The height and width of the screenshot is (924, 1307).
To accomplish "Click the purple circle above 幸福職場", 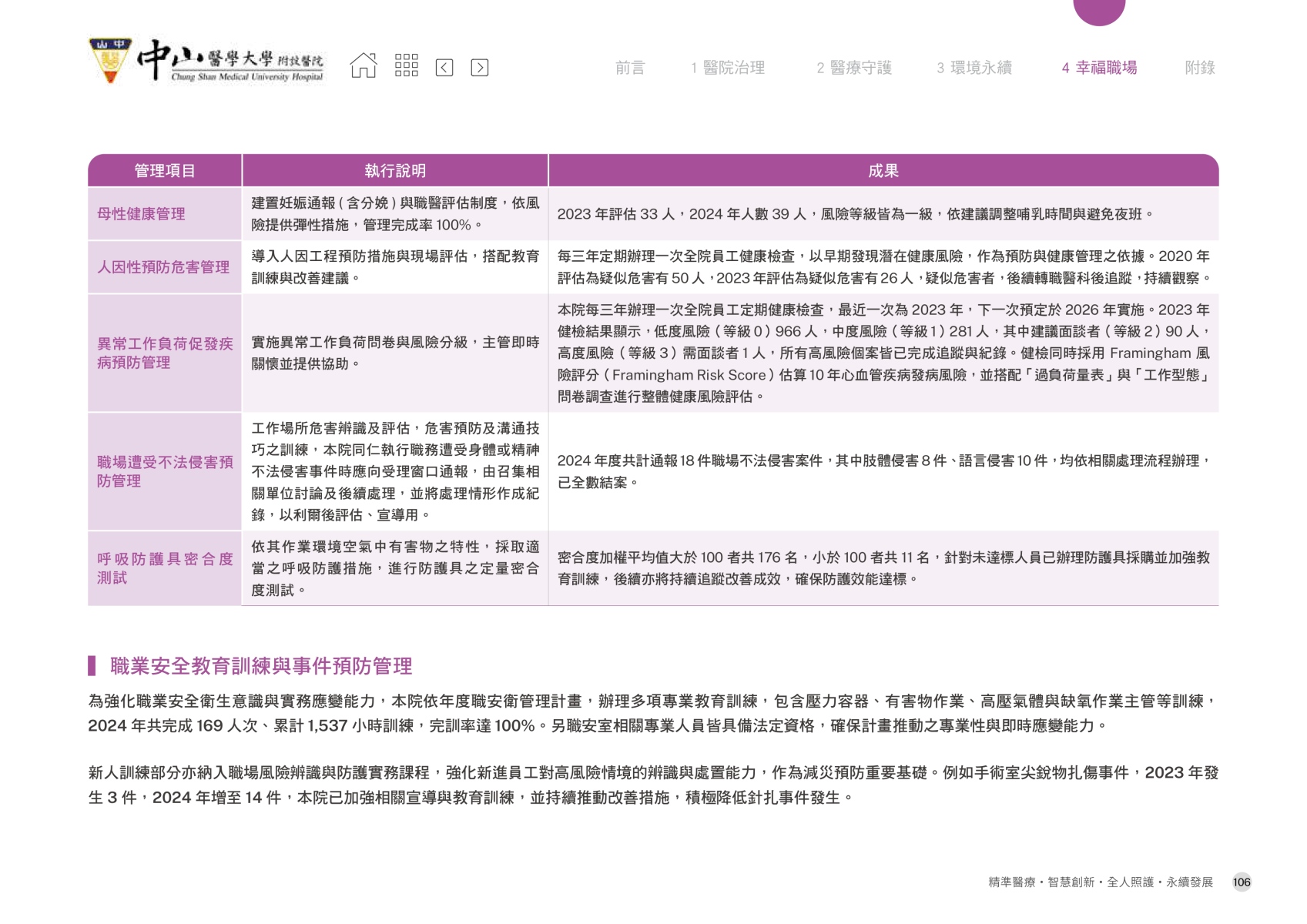I will [1099, 9].
